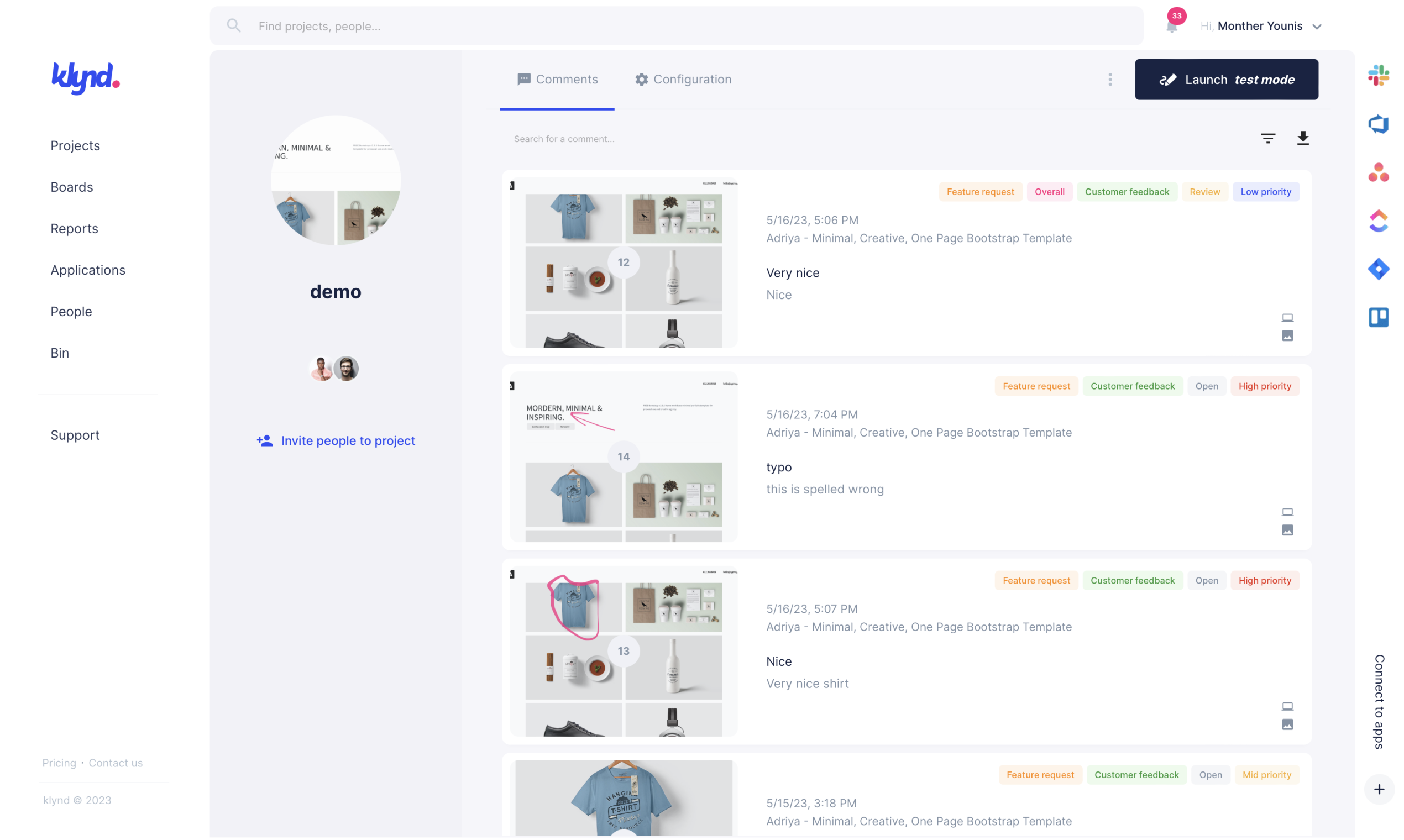The image size is (1404, 840).
Task: Invite people to project
Action: click(335, 440)
